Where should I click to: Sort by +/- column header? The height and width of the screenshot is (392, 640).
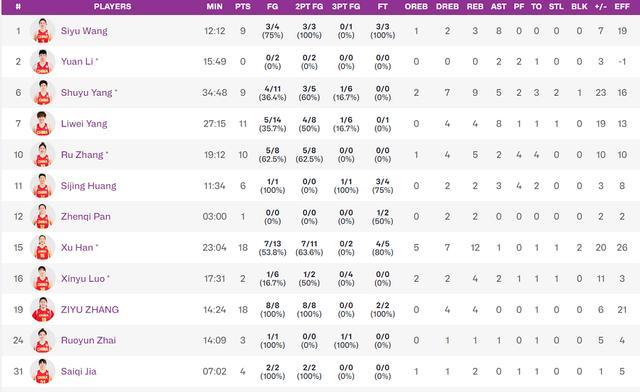(600, 7)
